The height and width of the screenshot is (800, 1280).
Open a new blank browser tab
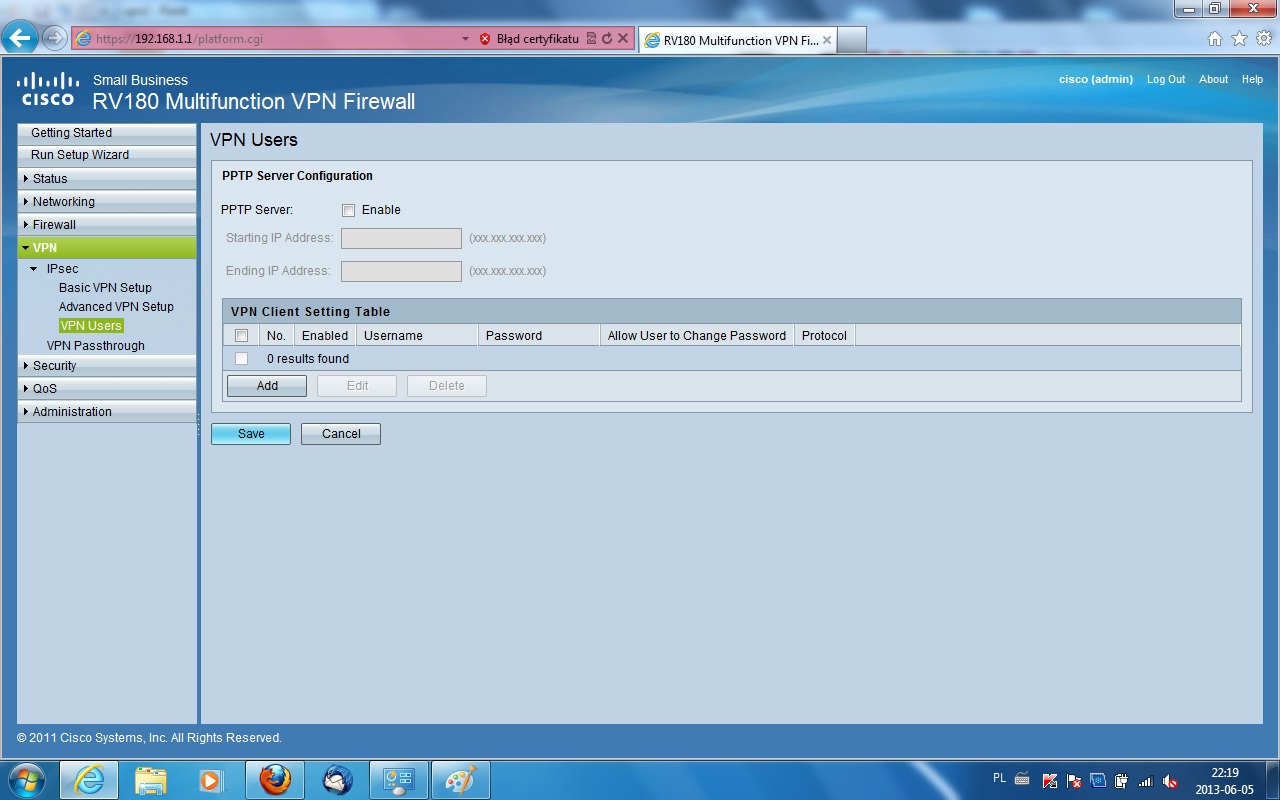851,40
